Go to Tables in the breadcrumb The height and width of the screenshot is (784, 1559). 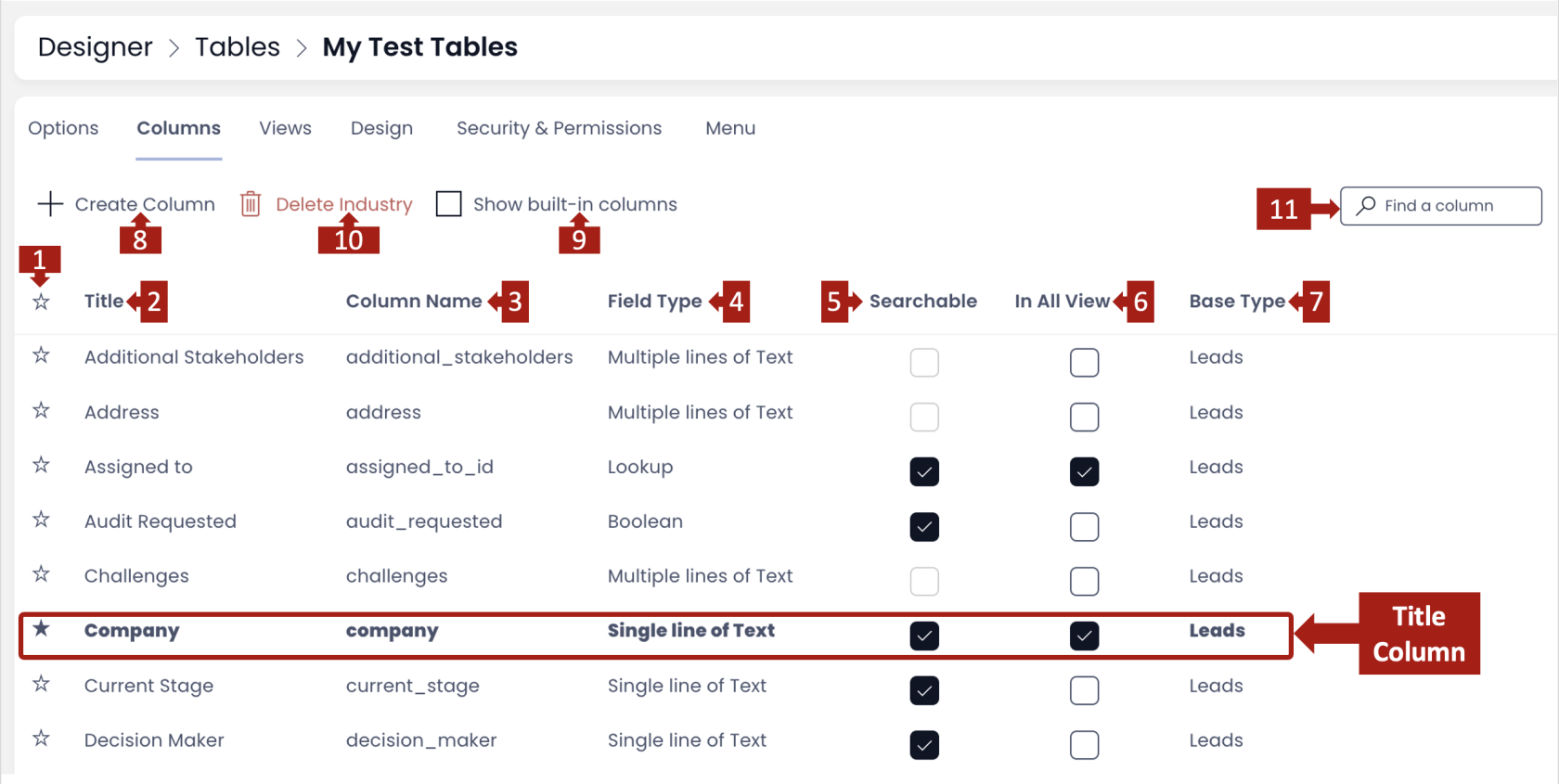click(238, 46)
